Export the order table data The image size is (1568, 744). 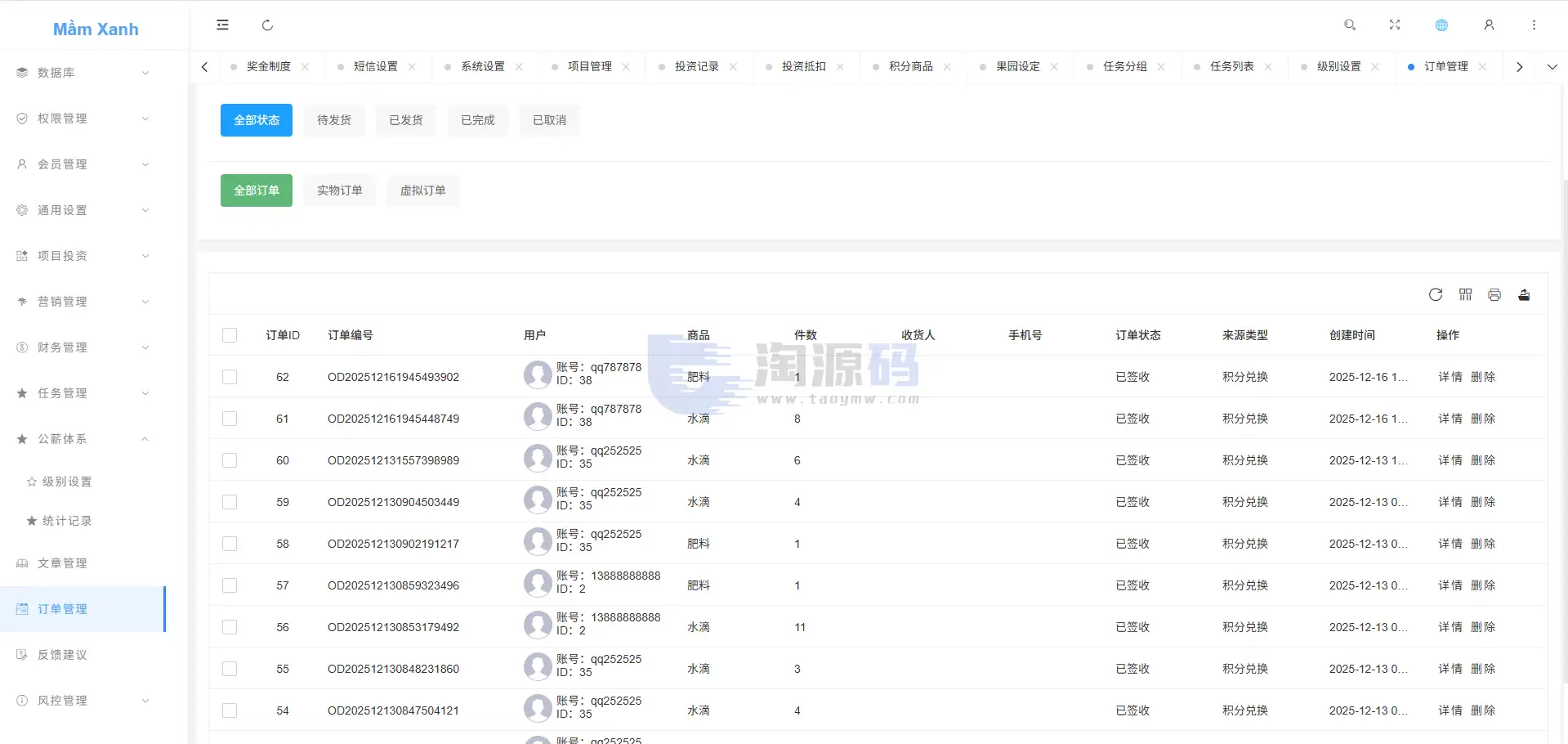tap(1524, 294)
